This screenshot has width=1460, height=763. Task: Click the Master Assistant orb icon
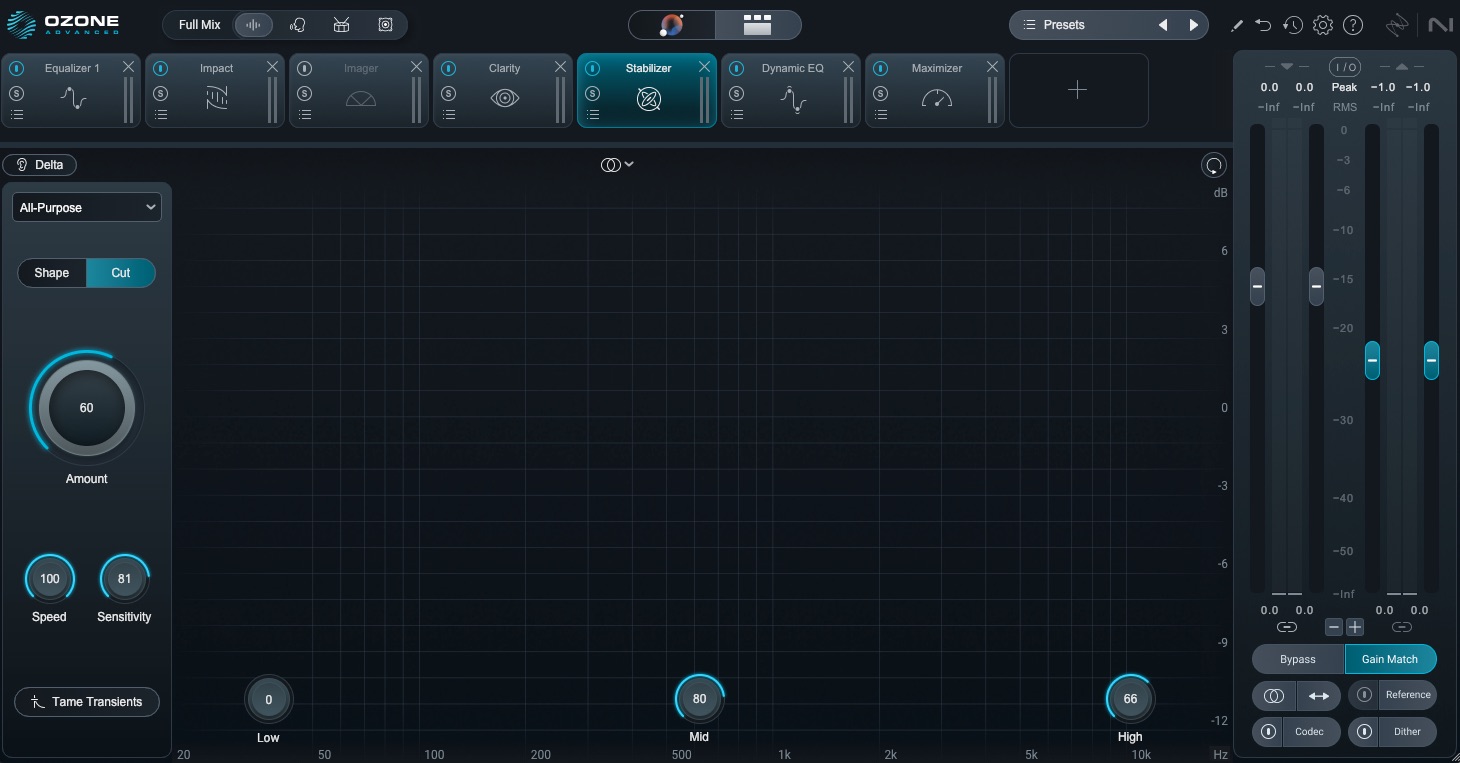[x=672, y=25]
